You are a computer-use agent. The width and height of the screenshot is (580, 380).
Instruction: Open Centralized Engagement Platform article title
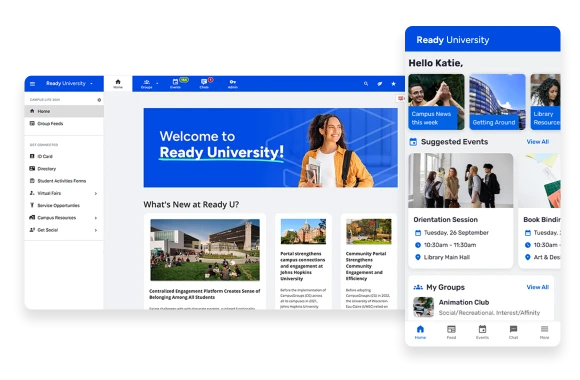pyautogui.click(x=205, y=294)
